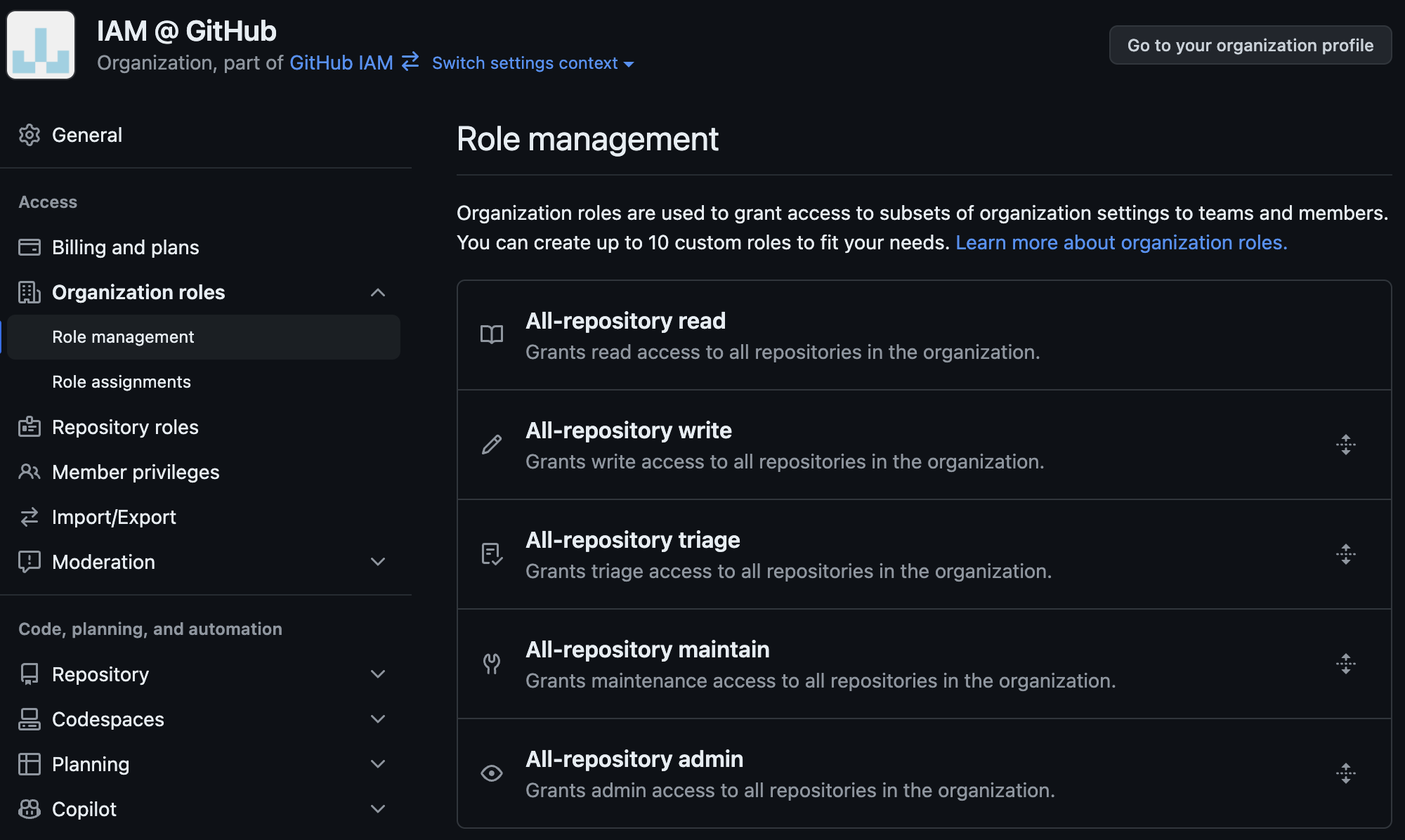1405x840 pixels.
Task: Open Learn more about organization roles link
Action: (x=1121, y=242)
